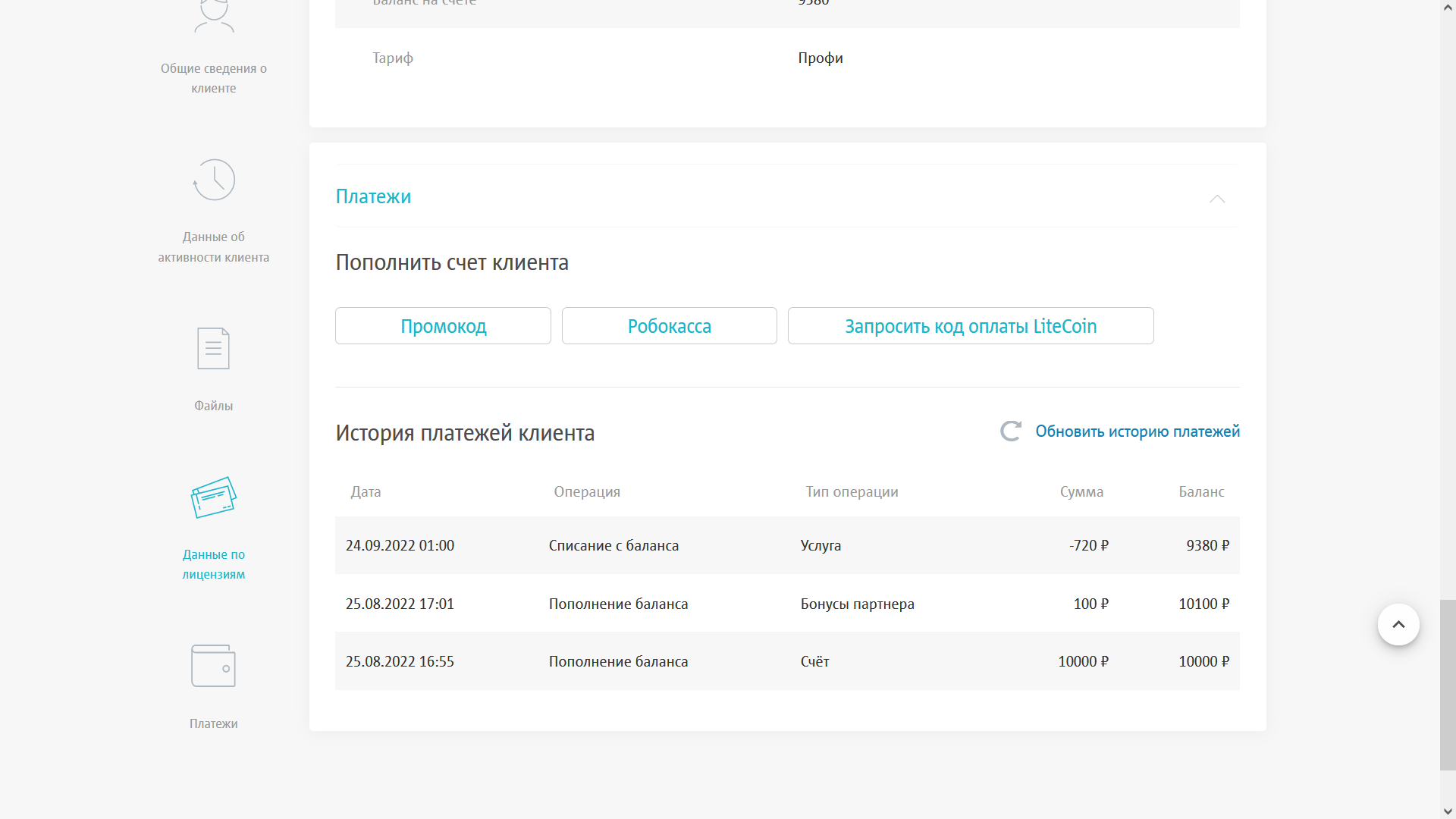Select date 25.08.2022 16:55

[x=400, y=662]
